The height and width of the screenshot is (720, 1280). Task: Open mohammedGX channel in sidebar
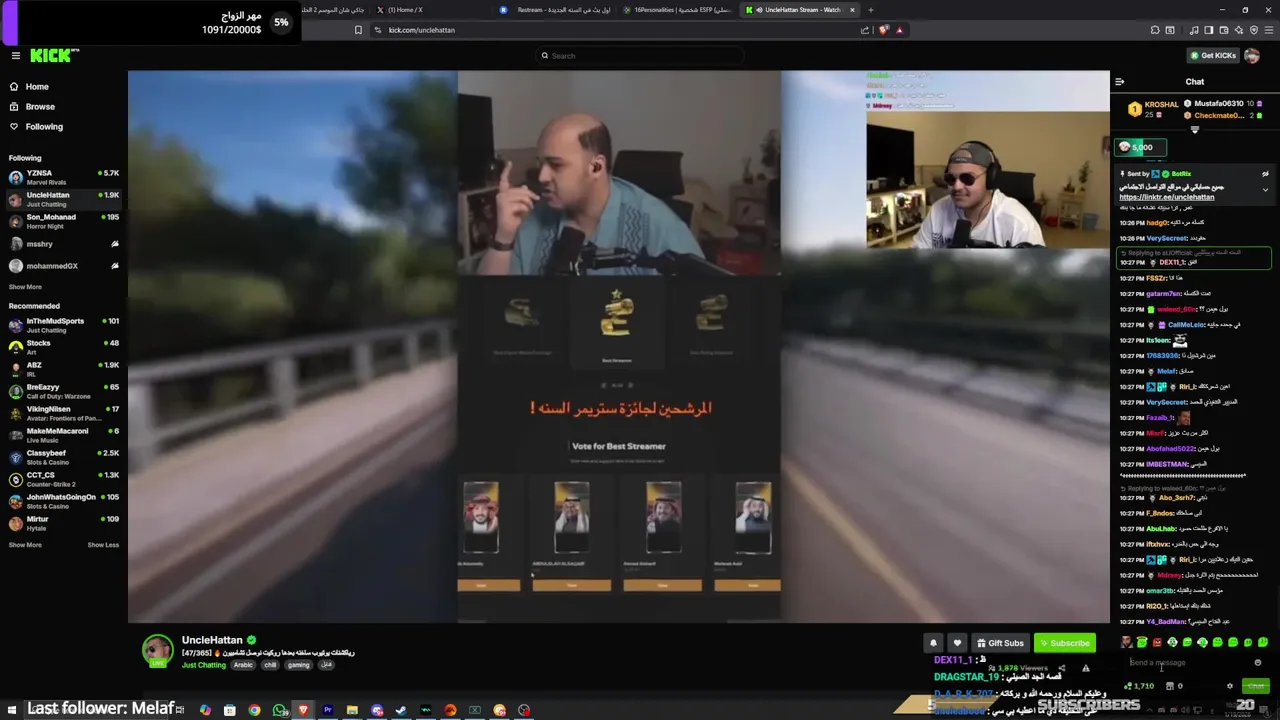click(64, 266)
